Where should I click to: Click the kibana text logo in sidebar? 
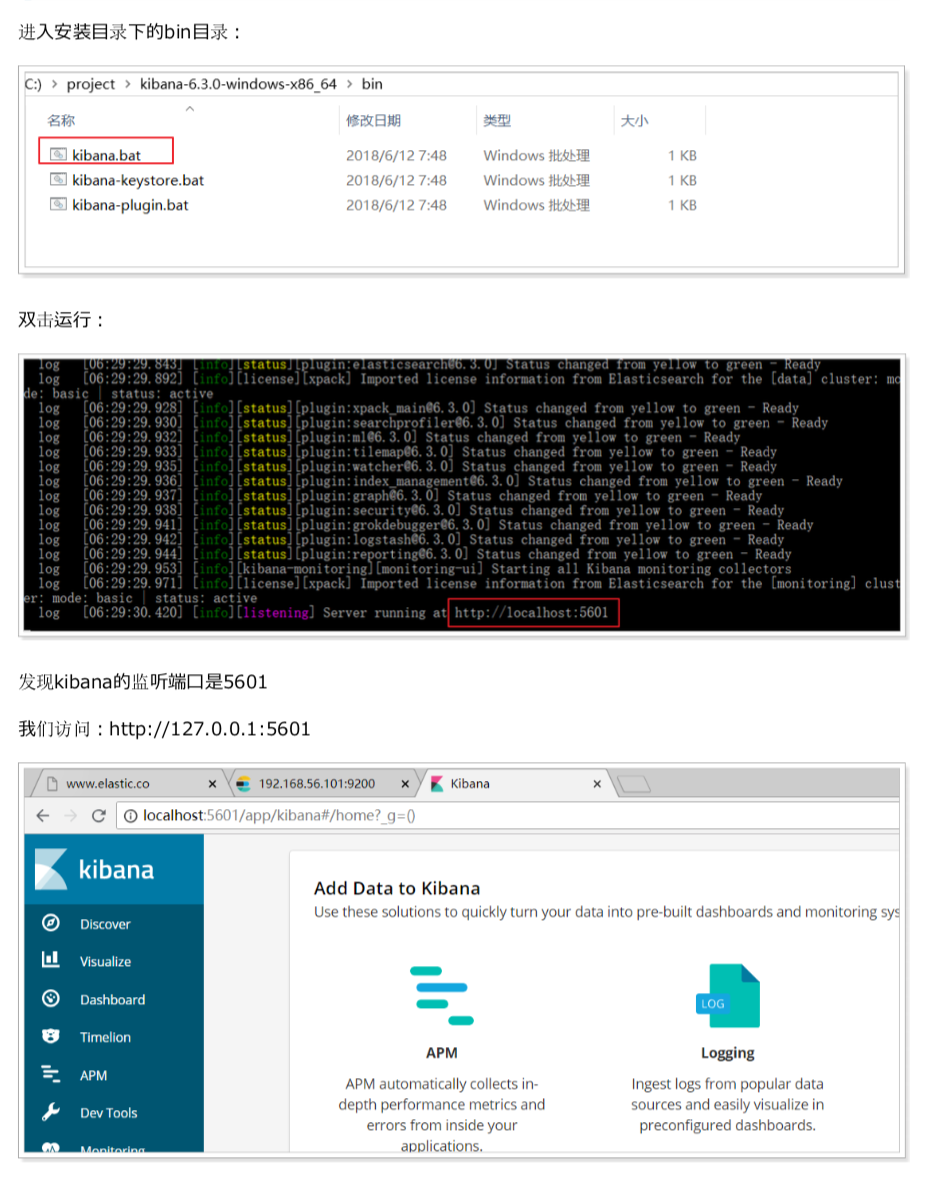coord(116,869)
